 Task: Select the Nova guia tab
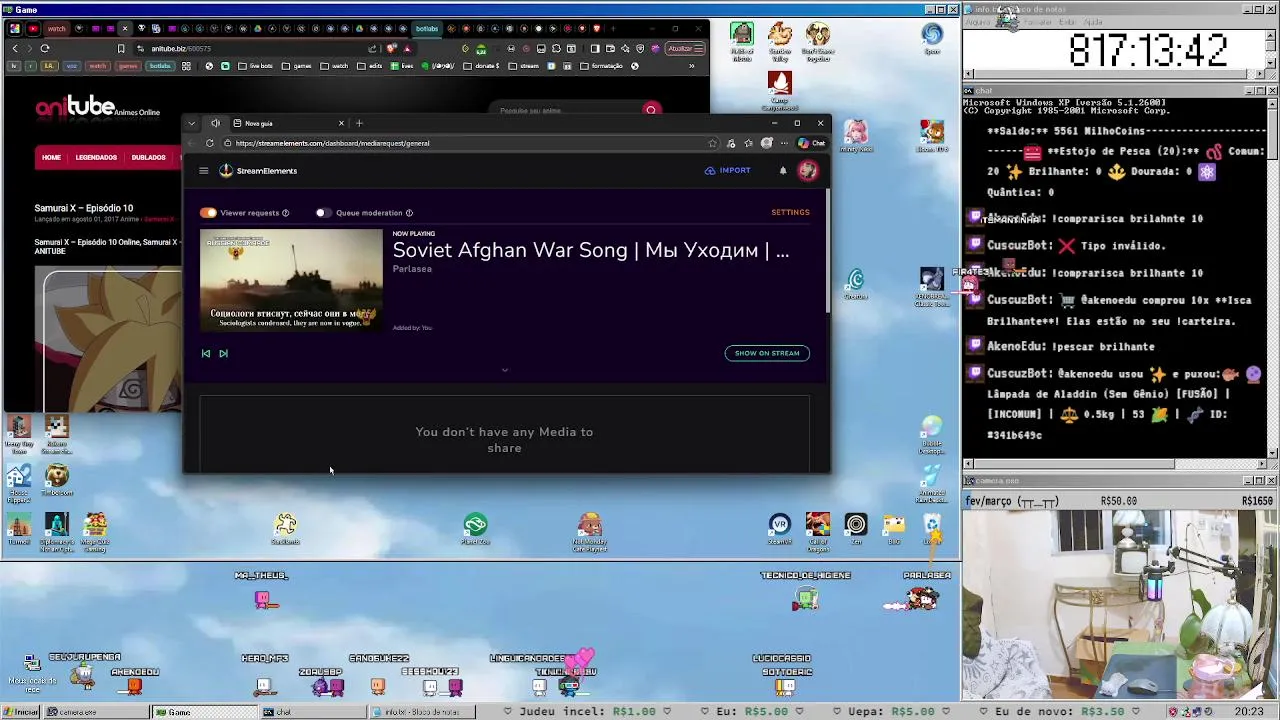pos(288,123)
